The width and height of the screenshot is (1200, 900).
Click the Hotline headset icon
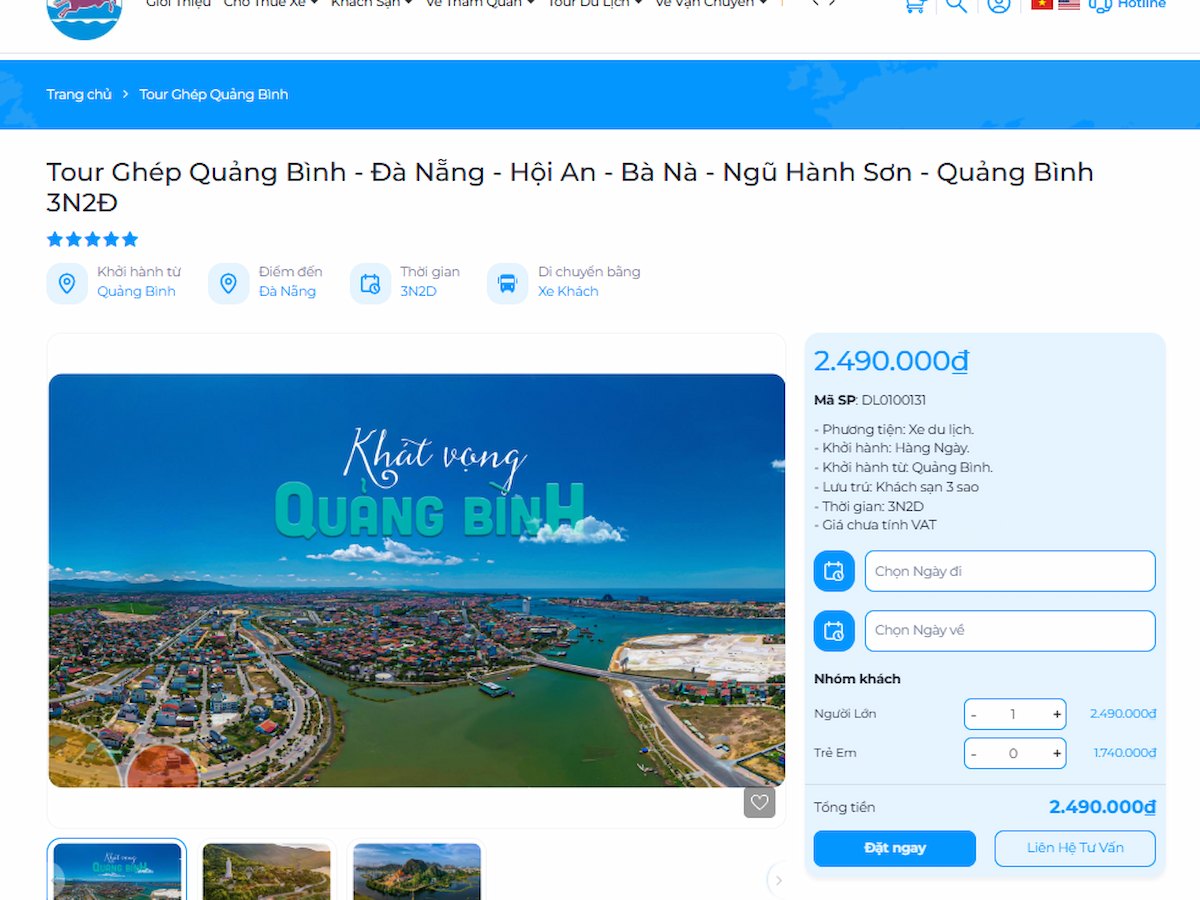click(x=1099, y=6)
